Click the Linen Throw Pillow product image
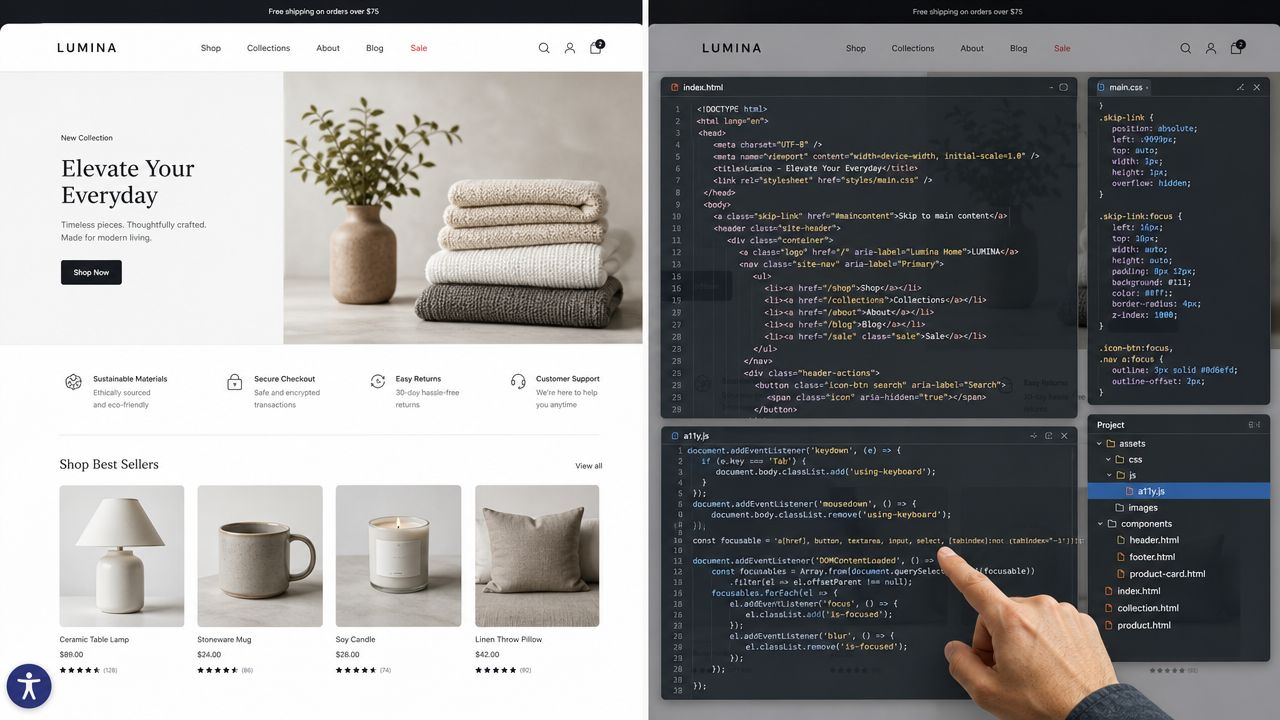 pyautogui.click(x=537, y=557)
